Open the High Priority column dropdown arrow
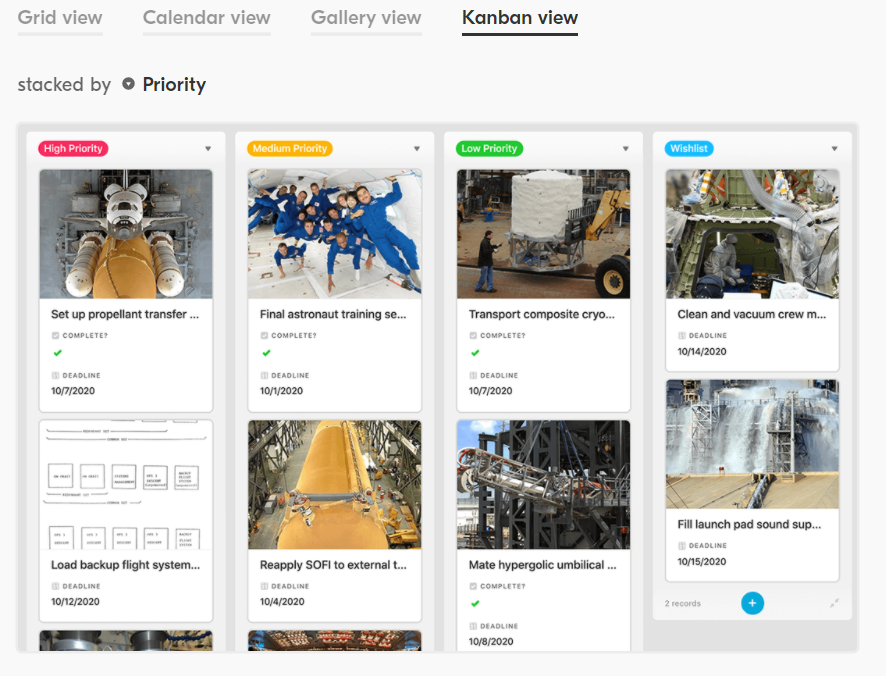Viewport: 886px width, 676px height. 208,149
